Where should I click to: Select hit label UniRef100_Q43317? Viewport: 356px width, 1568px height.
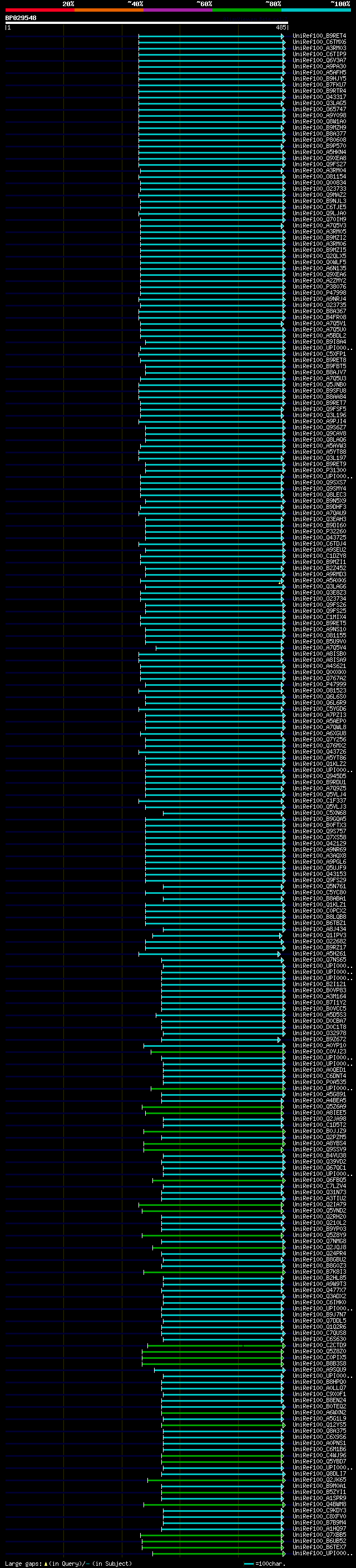coord(319,97)
